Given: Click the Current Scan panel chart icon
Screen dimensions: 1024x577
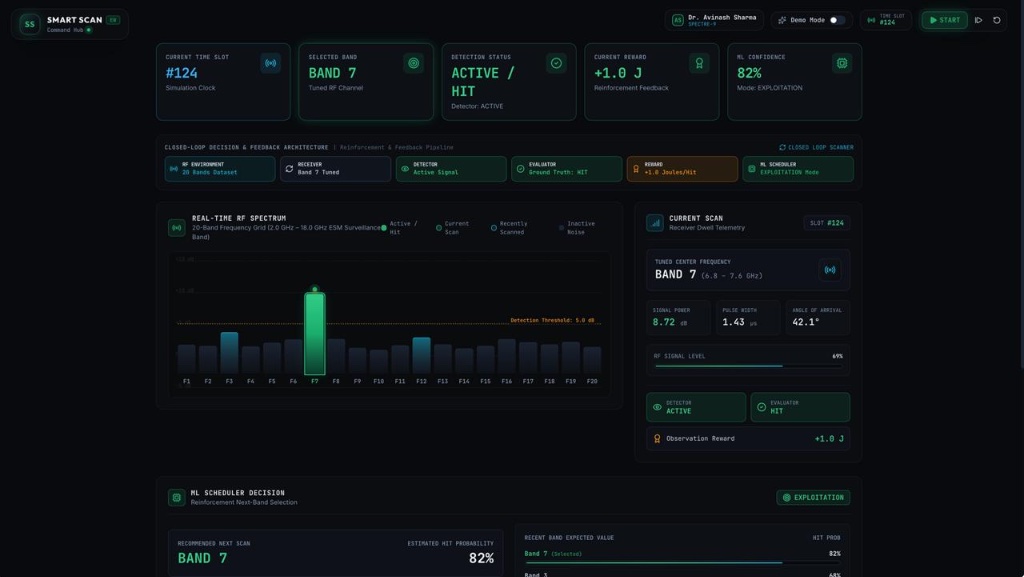Looking at the screenshot, I should [x=655, y=223].
